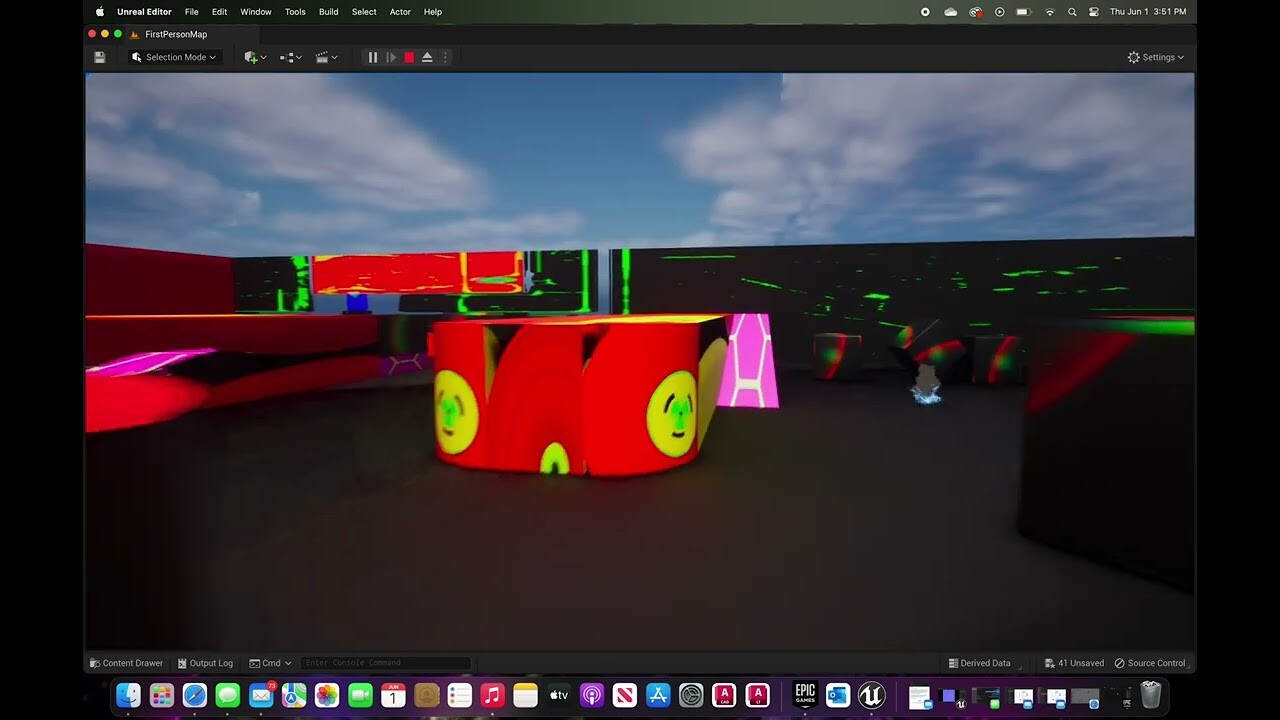The height and width of the screenshot is (720, 1280).
Task: Open the Selection Mode dropdown
Action: point(173,57)
